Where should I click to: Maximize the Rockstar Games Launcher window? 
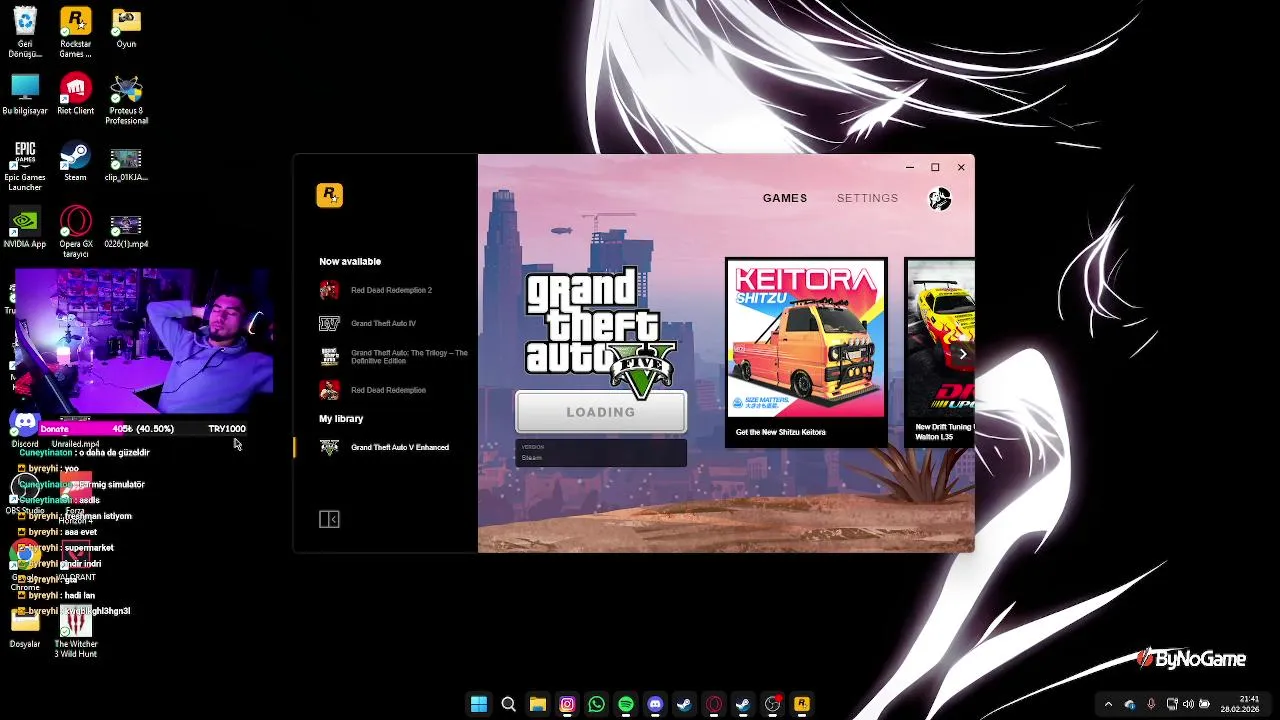pyautogui.click(x=935, y=167)
